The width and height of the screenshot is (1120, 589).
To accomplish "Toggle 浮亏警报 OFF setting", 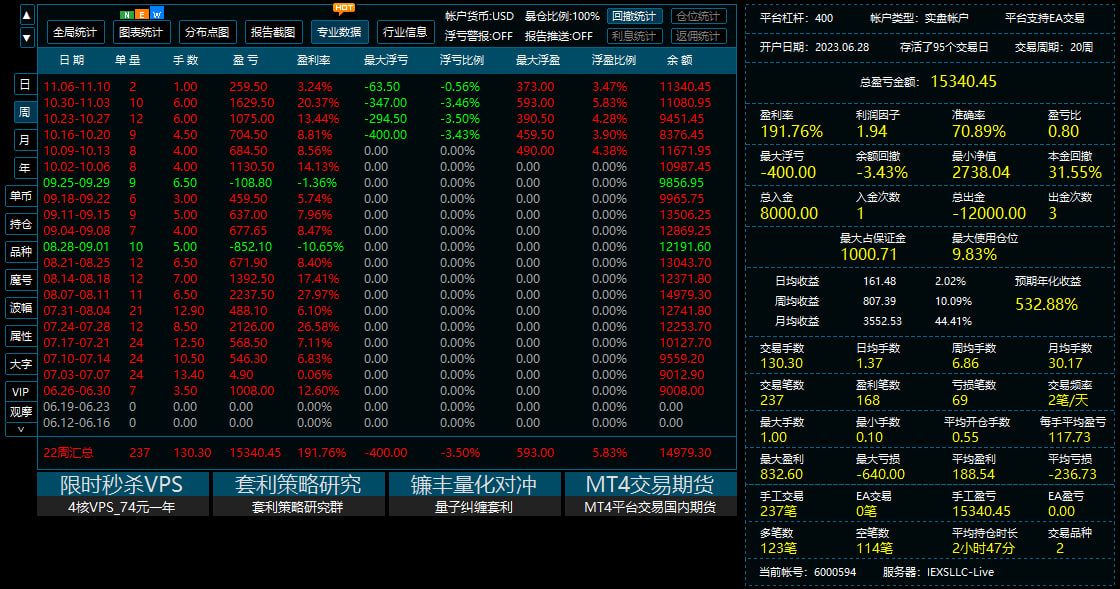I will click(x=479, y=36).
